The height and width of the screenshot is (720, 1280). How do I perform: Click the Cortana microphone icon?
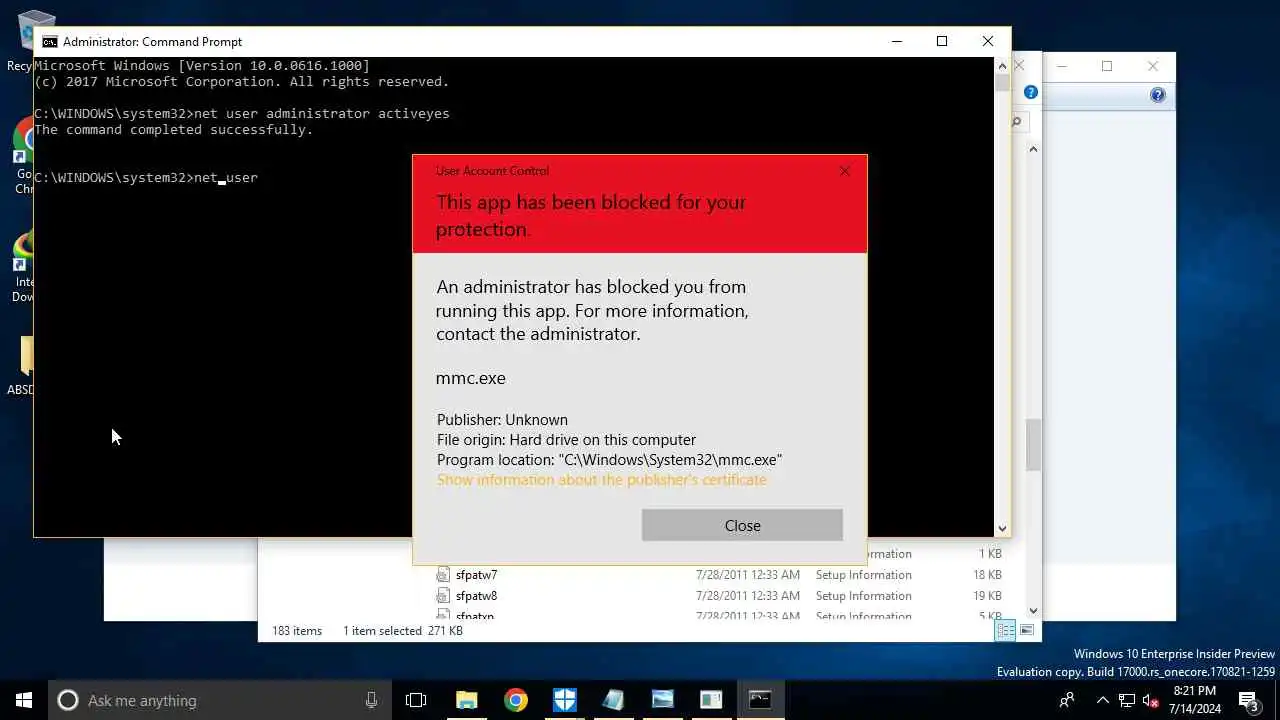pos(371,700)
